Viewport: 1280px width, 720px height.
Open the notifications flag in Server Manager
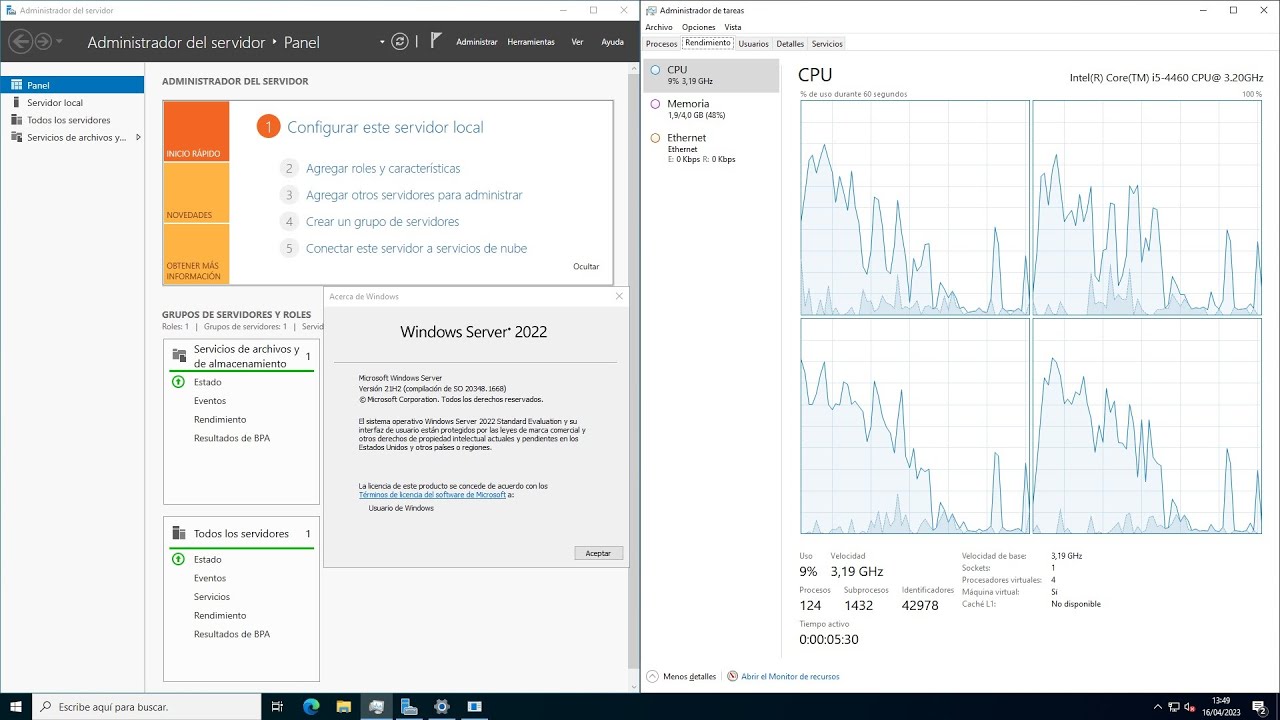(x=435, y=41)
